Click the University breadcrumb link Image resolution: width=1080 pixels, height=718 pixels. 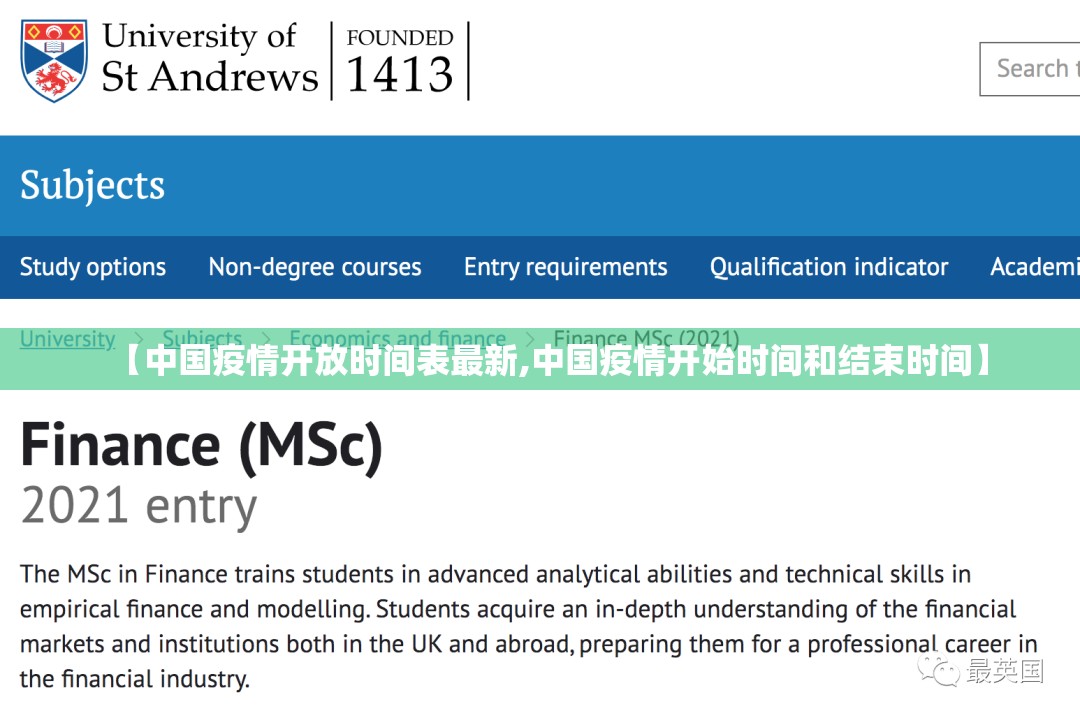(67, 339)
